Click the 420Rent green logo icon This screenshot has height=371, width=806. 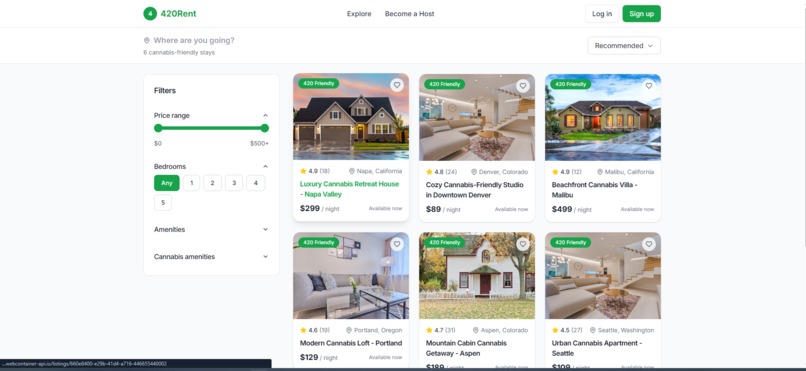pos(150,14)
